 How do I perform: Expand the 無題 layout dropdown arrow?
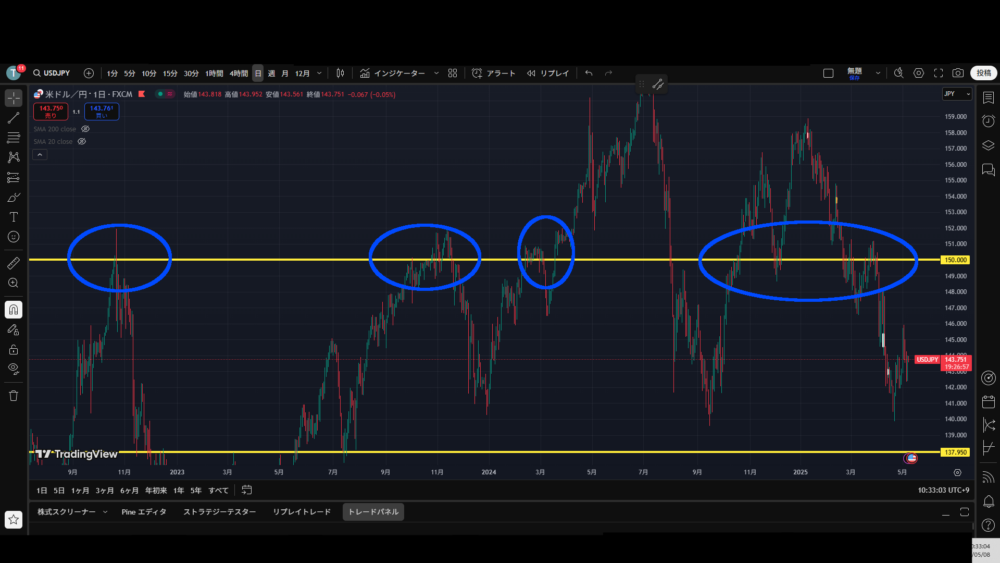[x=878, y=73]
